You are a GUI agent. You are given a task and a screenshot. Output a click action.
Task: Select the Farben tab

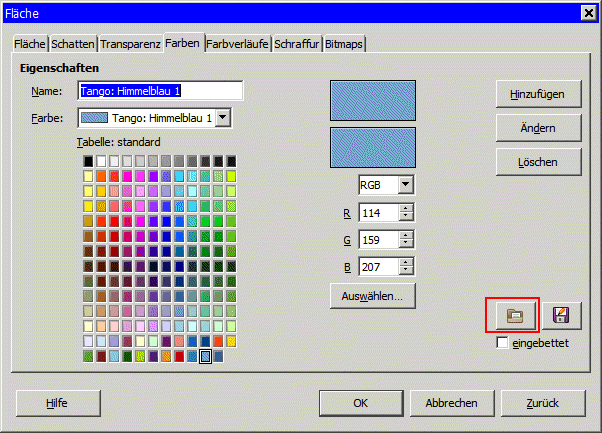pyautogui.click(x=182, y=43)
